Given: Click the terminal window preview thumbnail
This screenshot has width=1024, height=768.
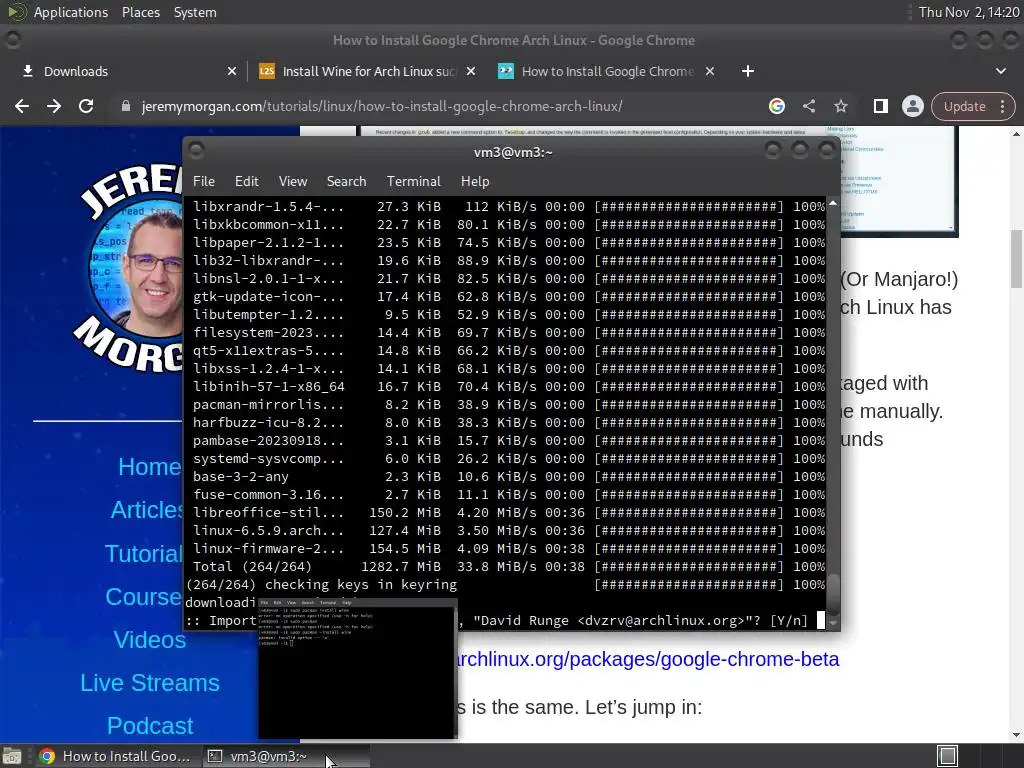Looking at the screenshot, I should (357, 668).
